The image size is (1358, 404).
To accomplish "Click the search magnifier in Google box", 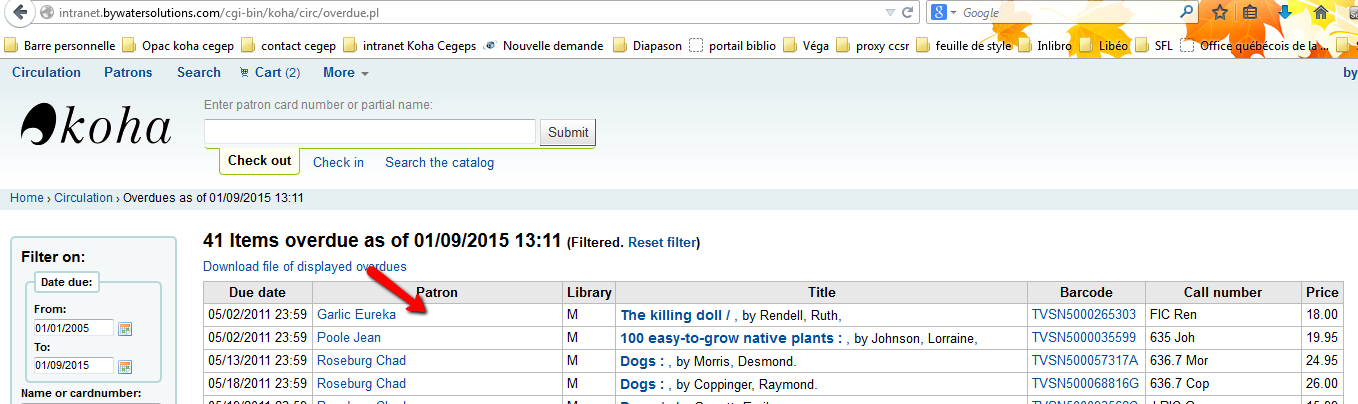I will coord(1187,13).
